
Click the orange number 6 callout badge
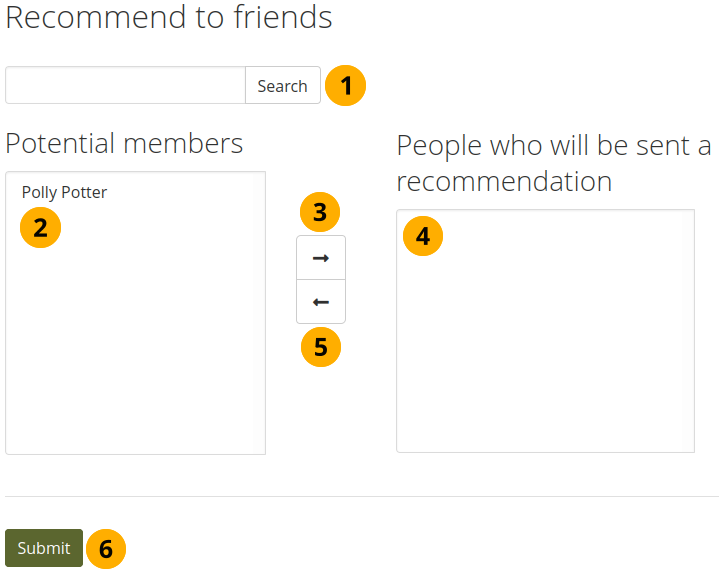(106, 548)
